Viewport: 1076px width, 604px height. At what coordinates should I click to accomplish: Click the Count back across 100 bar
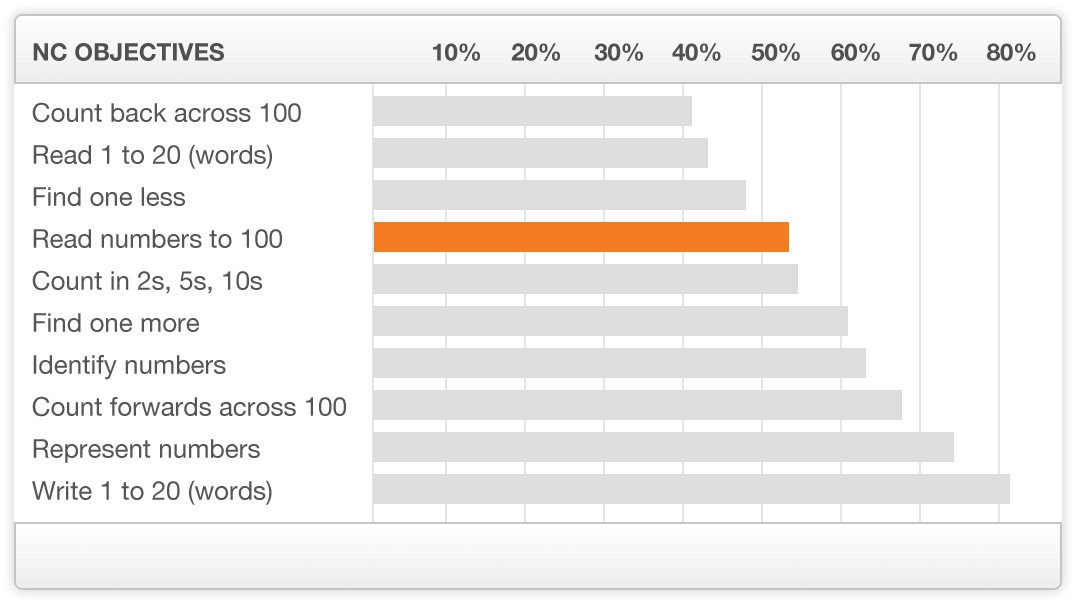pyautogui.click(x=533, y=111)
